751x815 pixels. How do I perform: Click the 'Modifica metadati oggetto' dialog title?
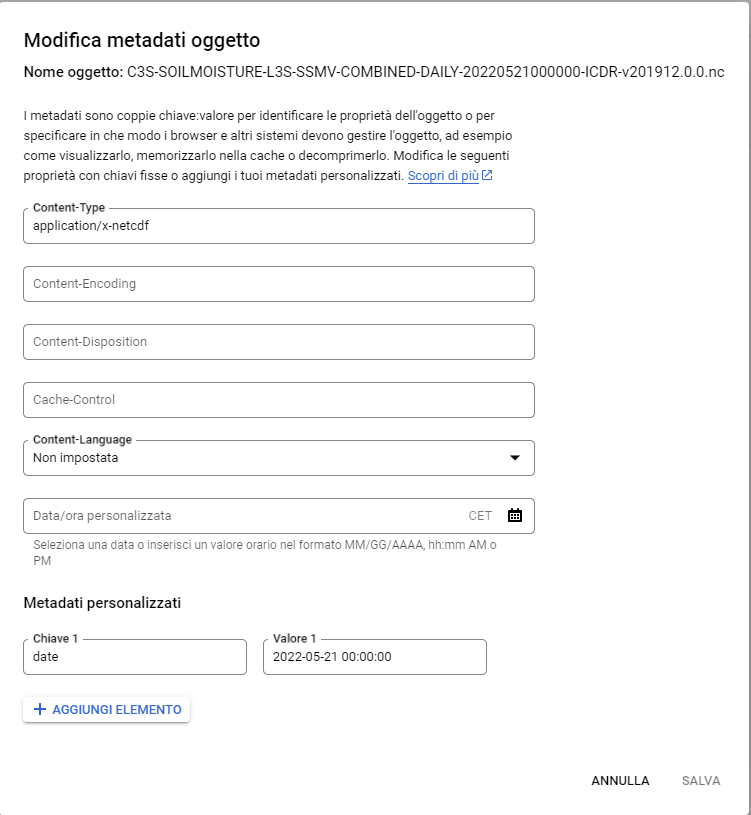point(142,41)
